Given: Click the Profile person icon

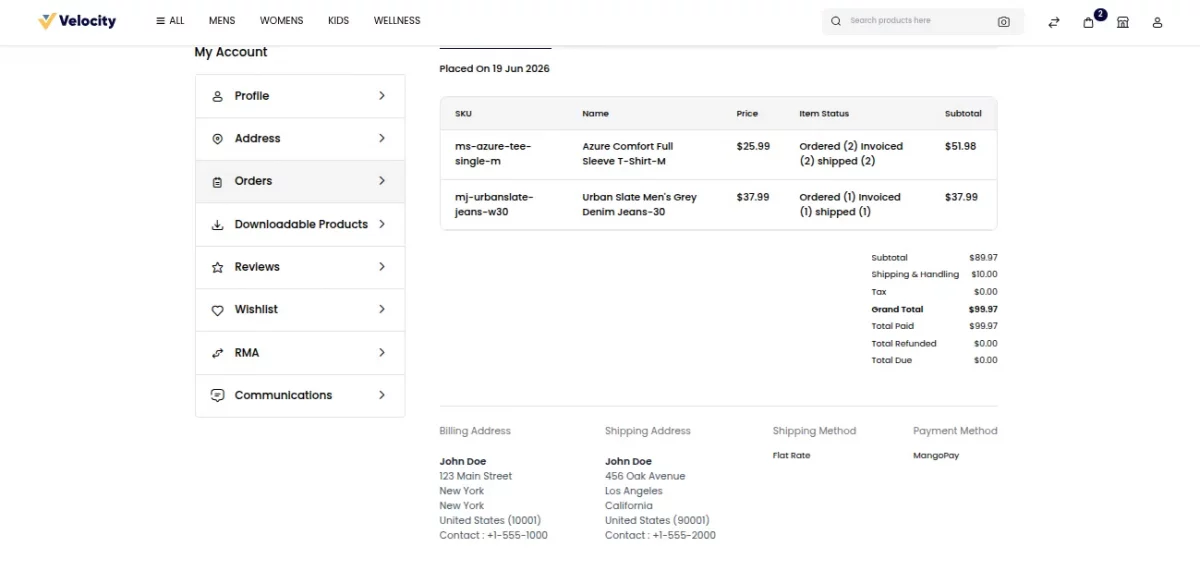Looking at the screenshot, I should (x=217, y=96).
